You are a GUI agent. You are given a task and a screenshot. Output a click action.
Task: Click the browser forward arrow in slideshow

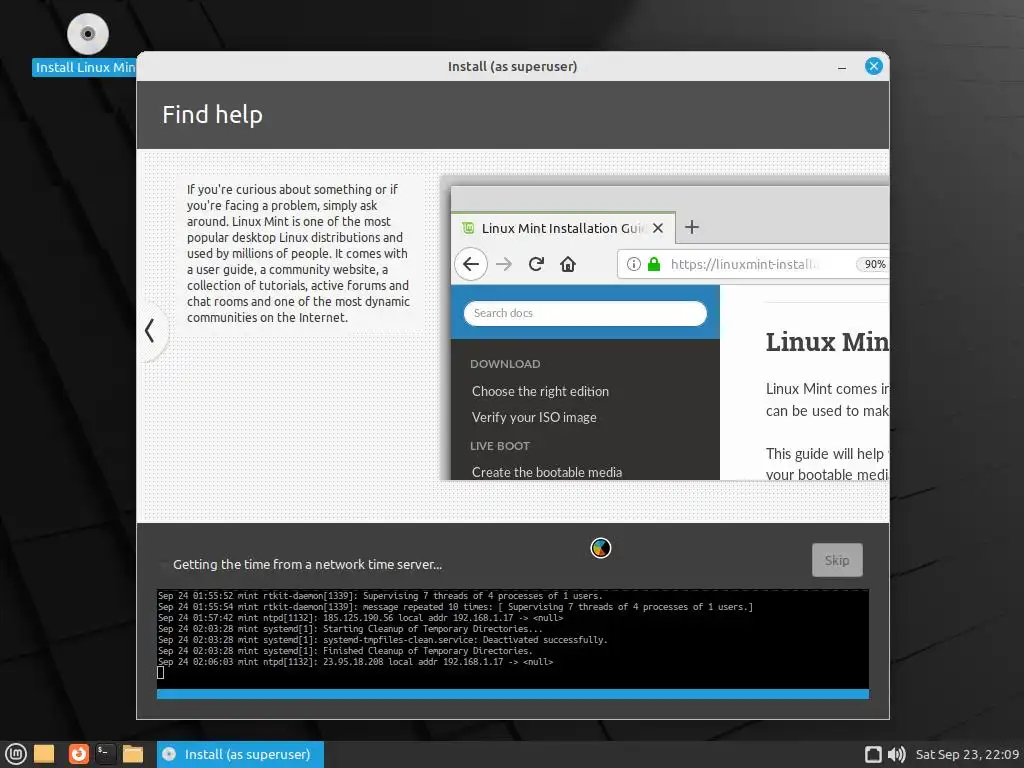click(x=504, y=264)
